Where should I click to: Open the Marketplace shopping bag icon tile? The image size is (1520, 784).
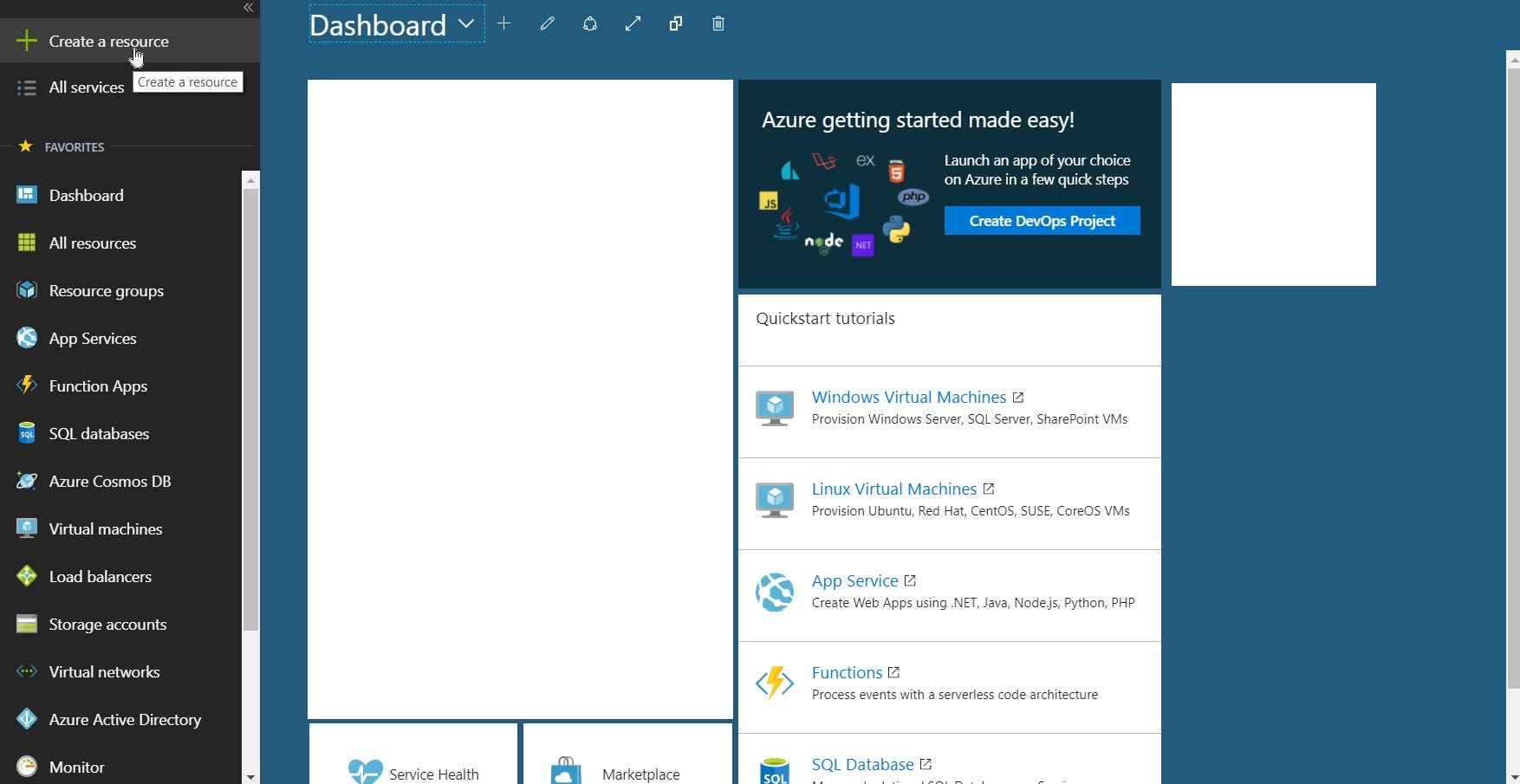click(566, 770)
